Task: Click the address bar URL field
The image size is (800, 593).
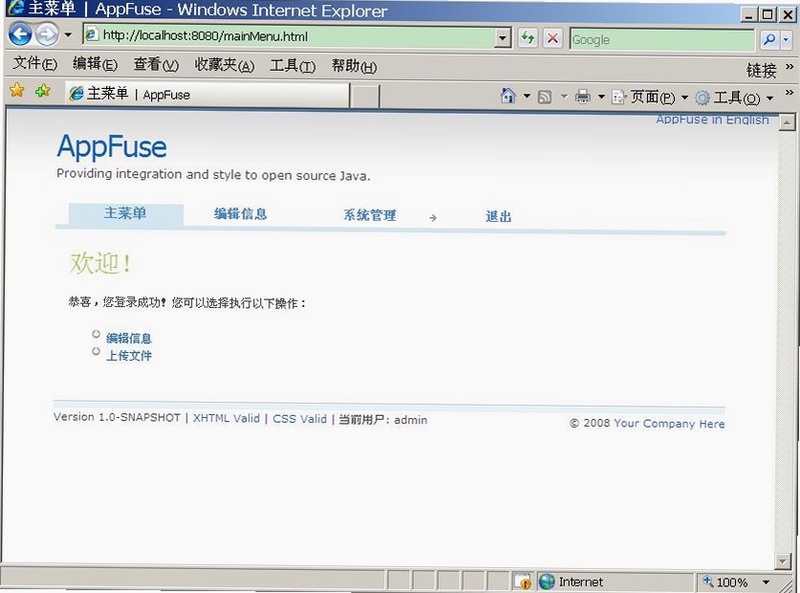Action: pos(291,36)
